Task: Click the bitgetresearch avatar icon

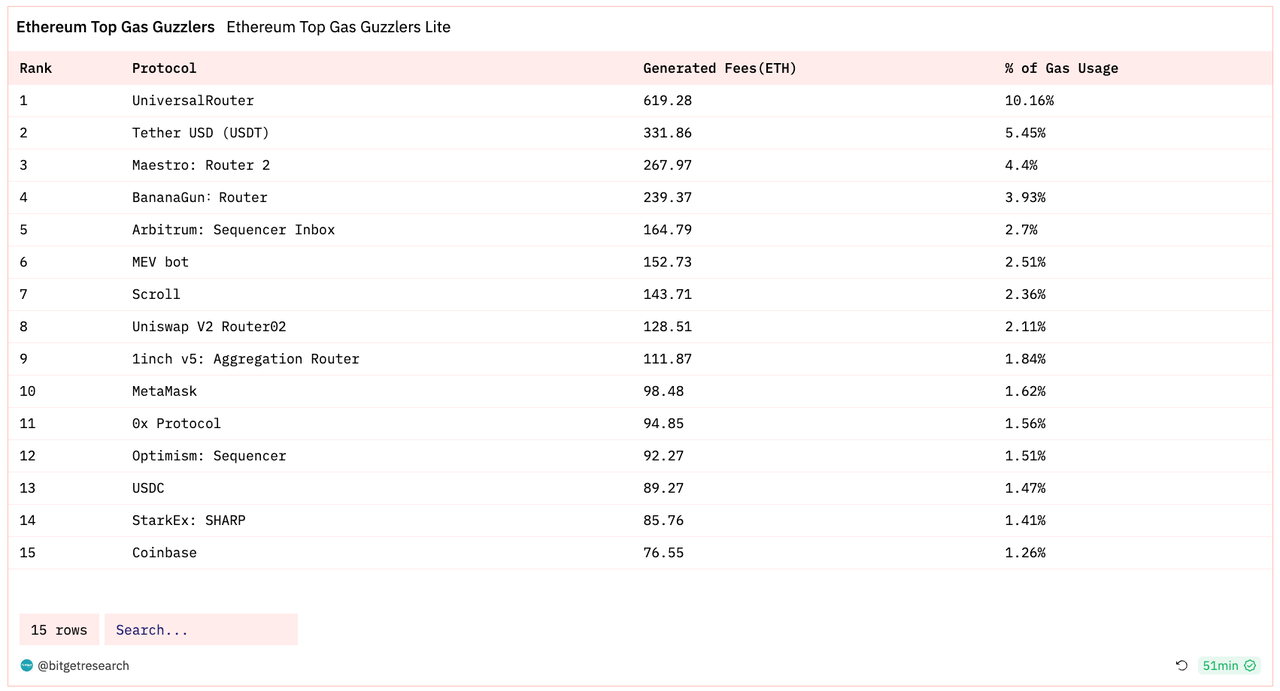Action: pos(27,666)
